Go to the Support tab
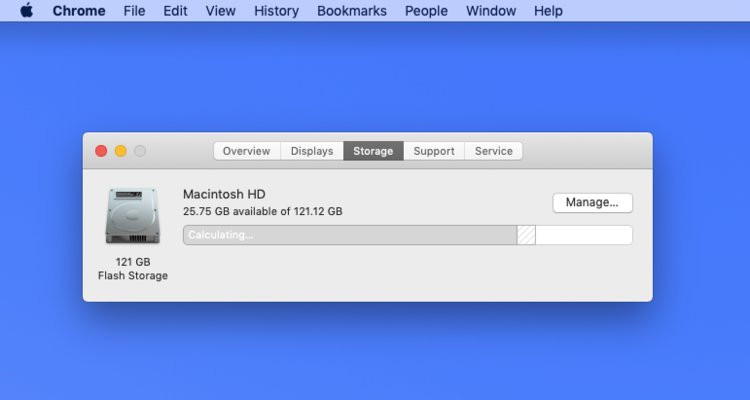The width and height of the screenshot is (750, 400). coord(434,151)
